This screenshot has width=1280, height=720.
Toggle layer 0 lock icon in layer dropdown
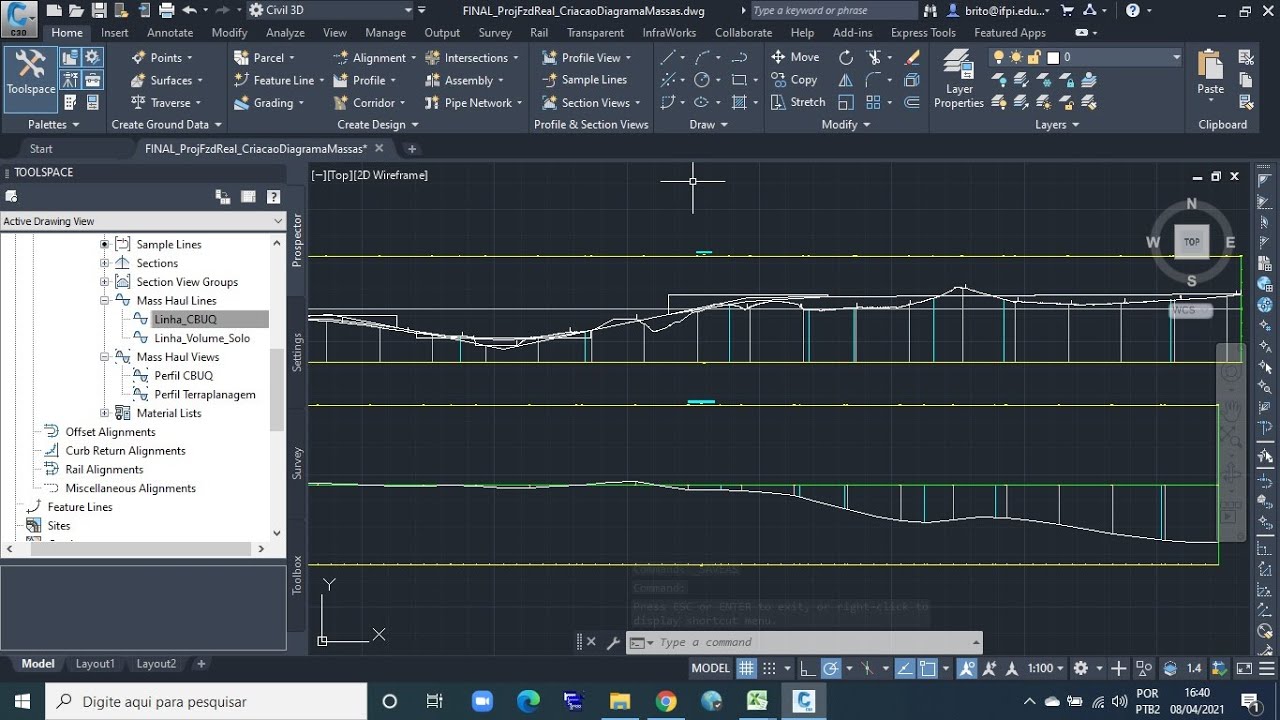point(1034,57)
